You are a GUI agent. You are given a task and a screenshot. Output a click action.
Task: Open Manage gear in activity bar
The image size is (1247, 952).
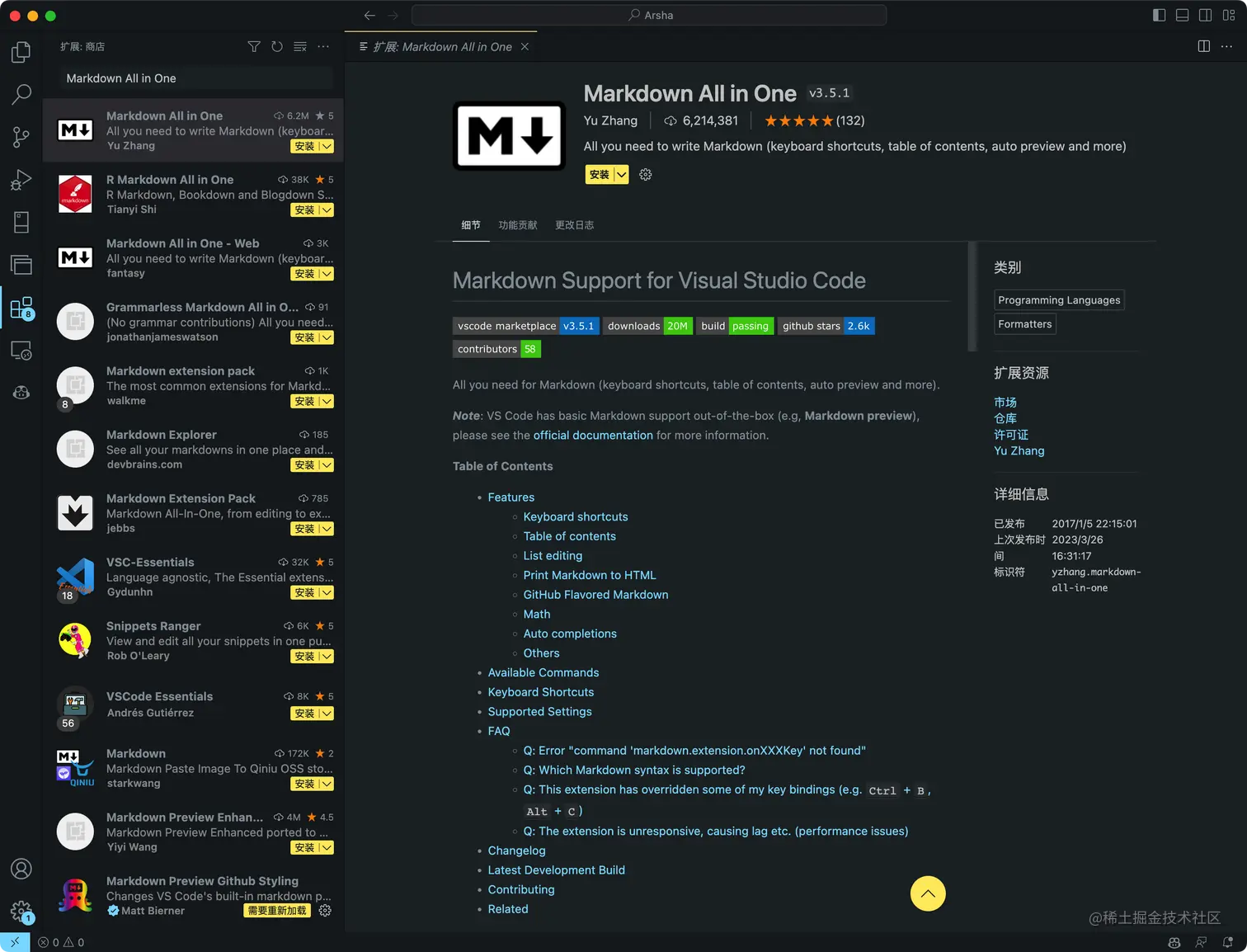(21, 912)
